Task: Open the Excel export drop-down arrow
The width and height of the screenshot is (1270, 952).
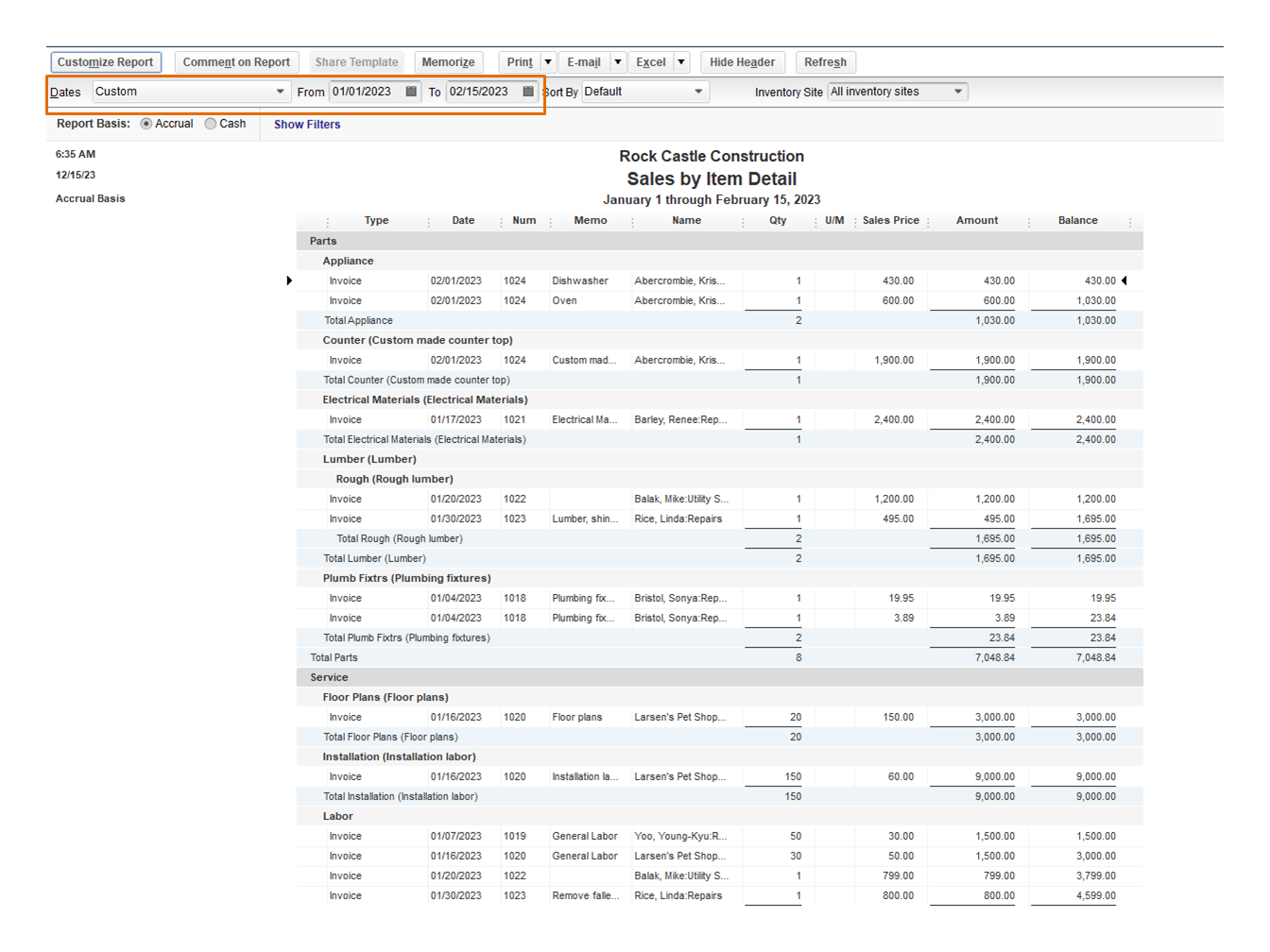Action: click(x=680, y=61)
